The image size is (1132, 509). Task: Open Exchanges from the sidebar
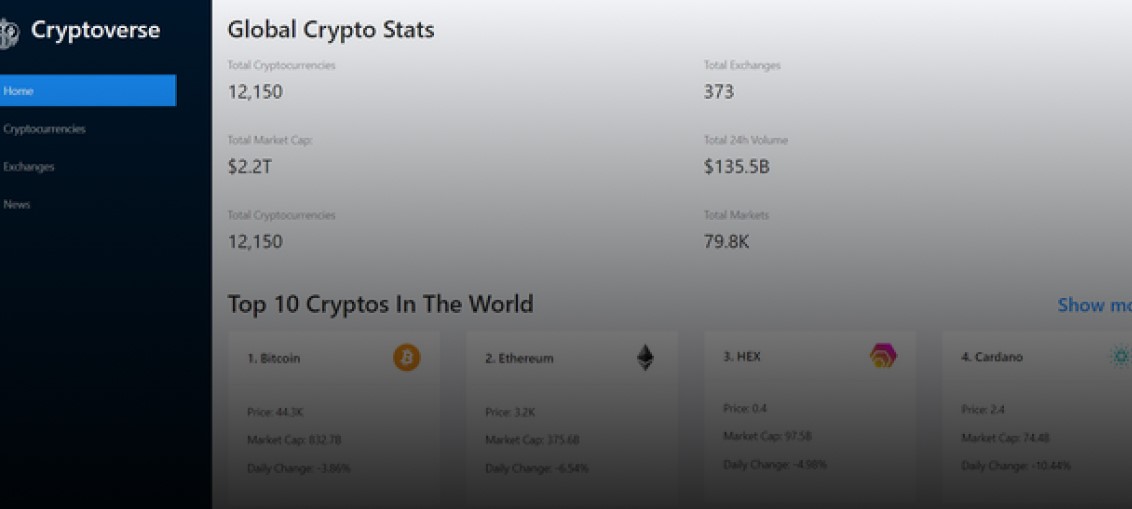tap(28, 167)
